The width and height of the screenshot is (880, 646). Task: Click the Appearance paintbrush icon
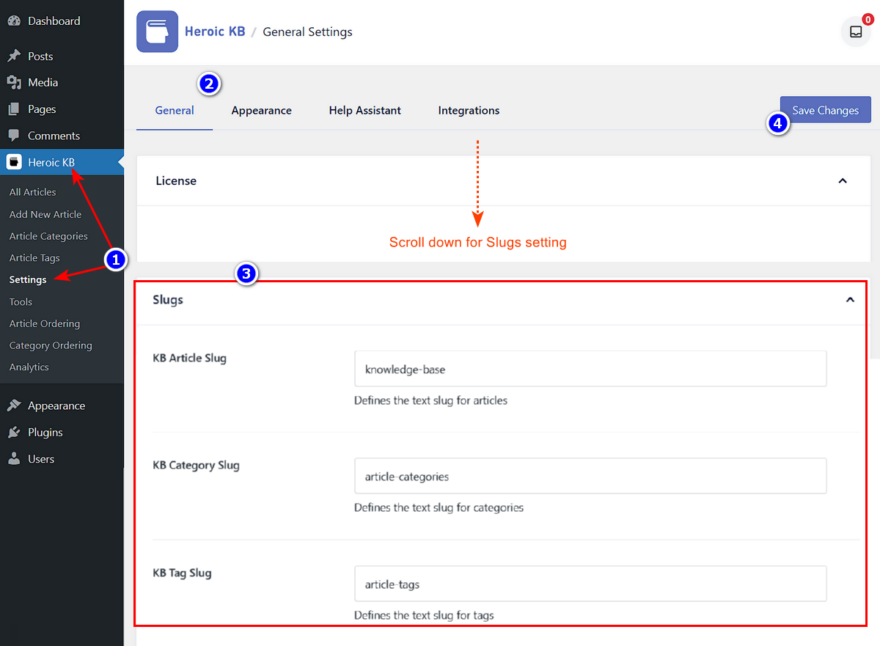(14, 405)
